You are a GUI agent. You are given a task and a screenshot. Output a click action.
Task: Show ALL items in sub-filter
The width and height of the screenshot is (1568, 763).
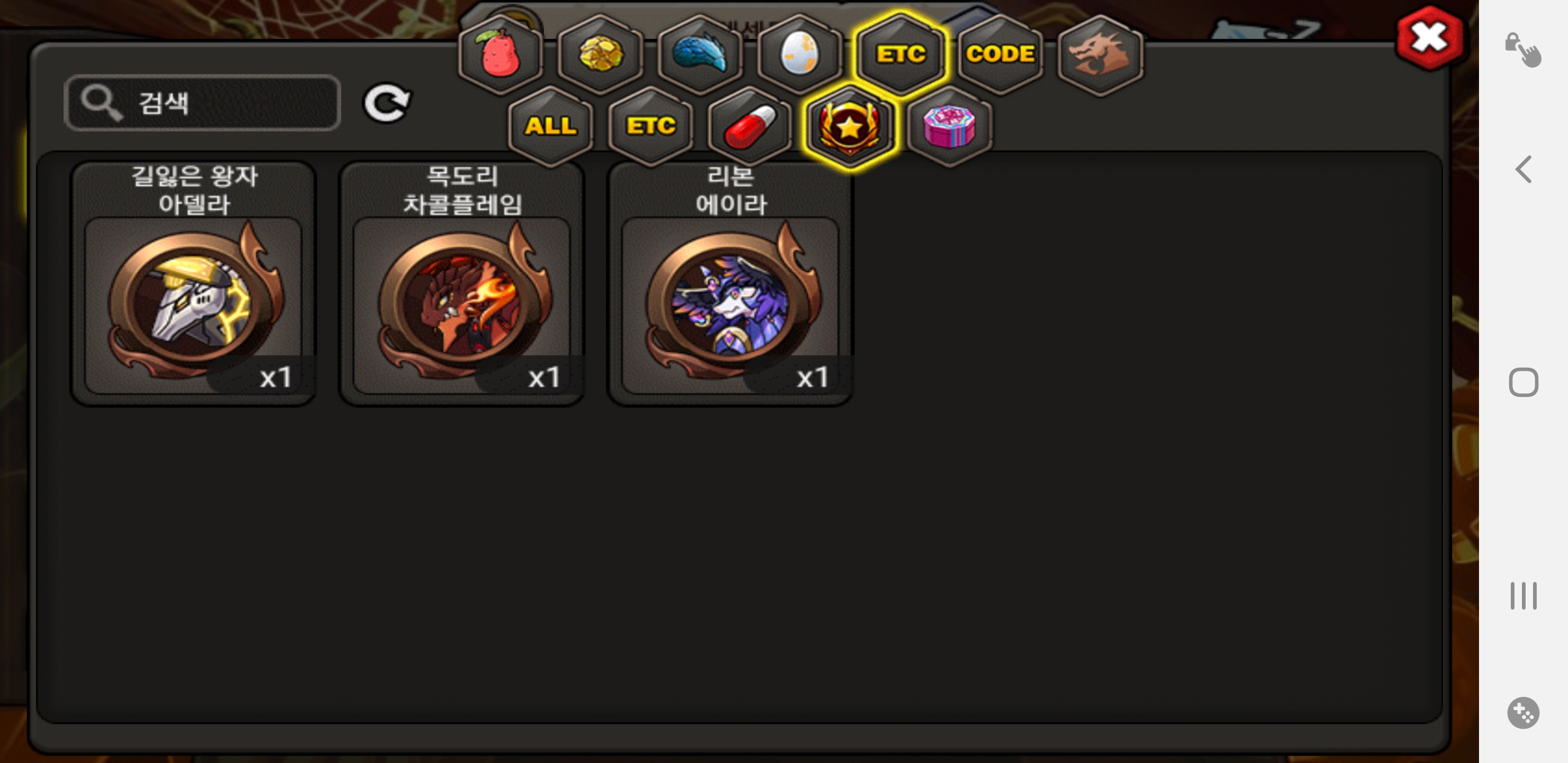click(550, 126)
